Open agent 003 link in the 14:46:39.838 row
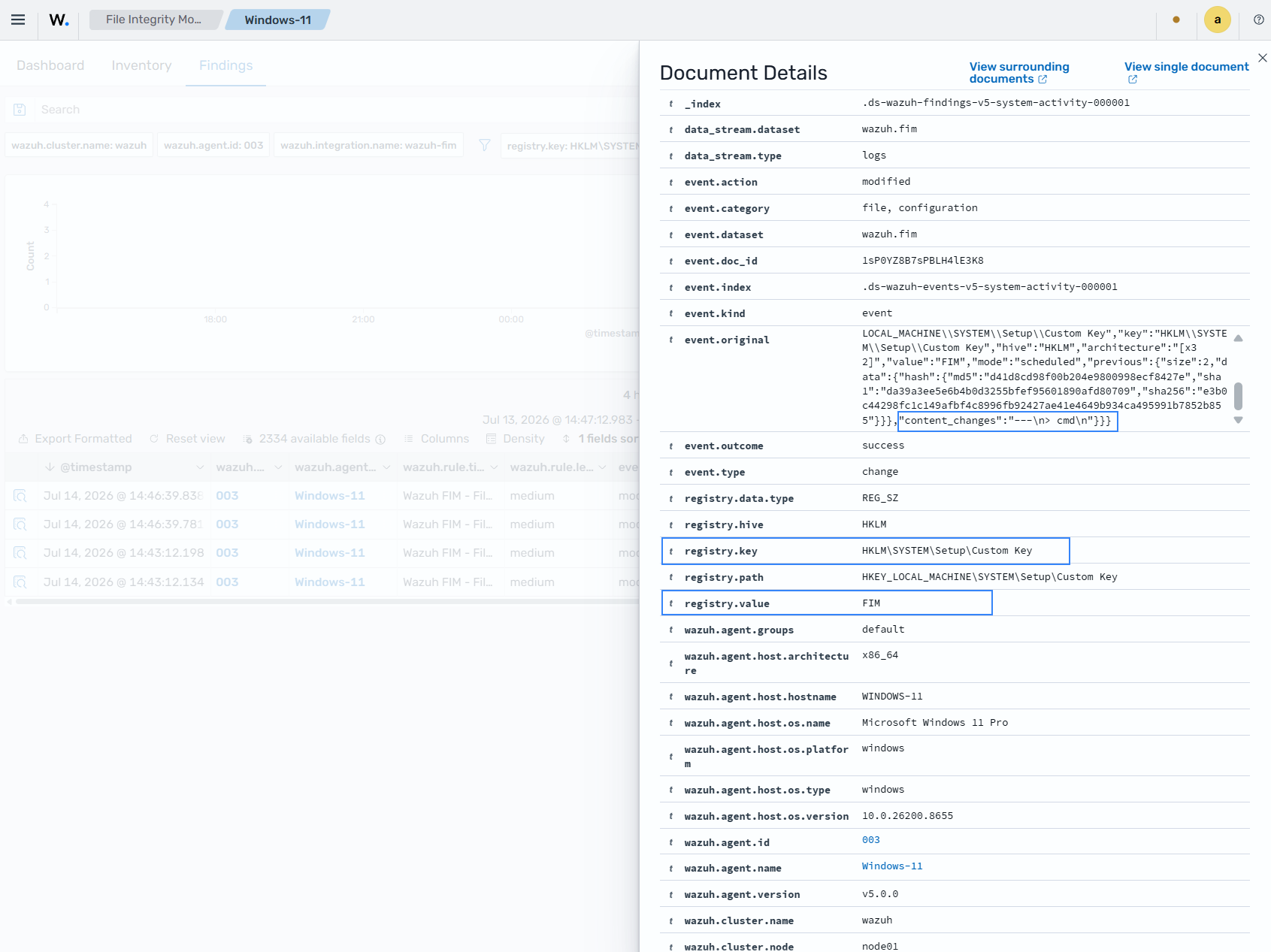This screenshot has height=952, width=1271. tap(227, 496)
